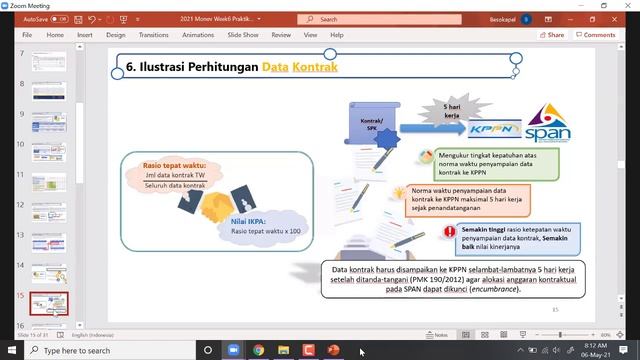The width and height of the screenshot is (640, 360).
Task: Fit slide to current window icon
Action: [620, 335]
